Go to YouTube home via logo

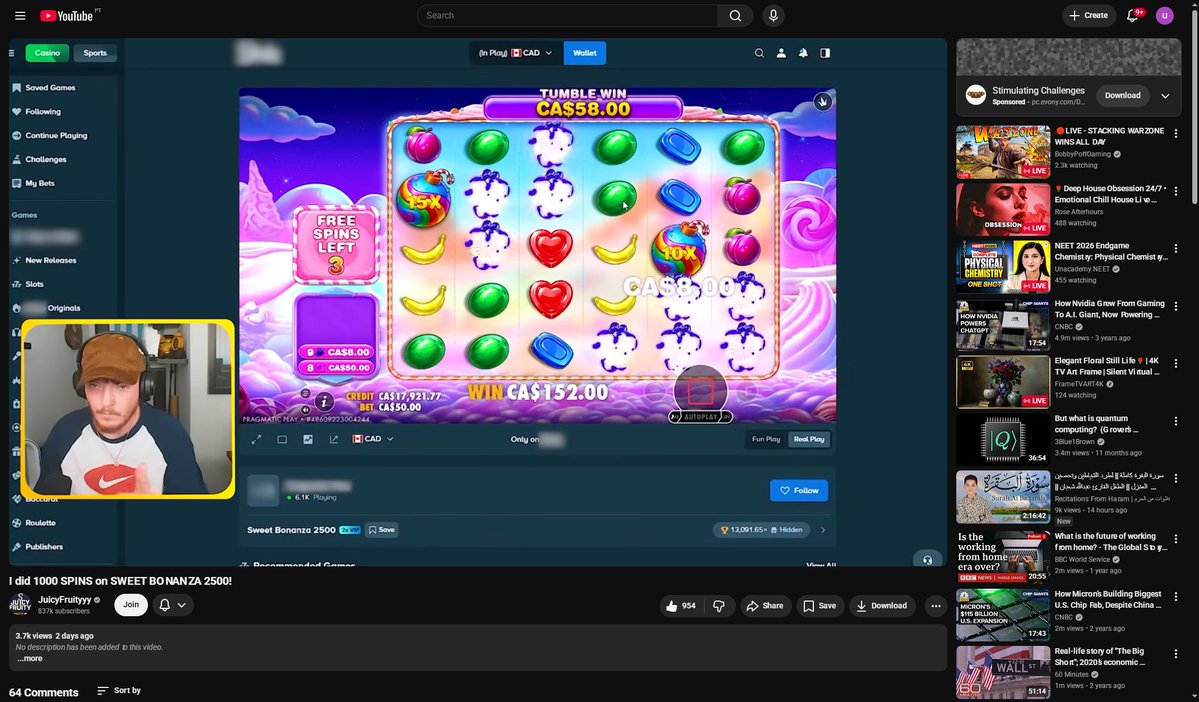point(67,15)
